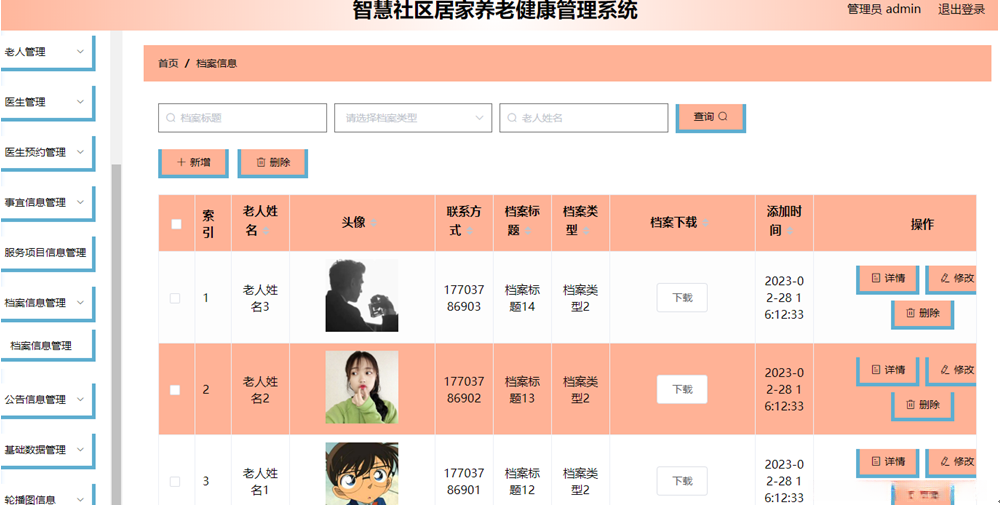This screenshot has height=509, width=1000.
Task: Click the 档案标题13 cell
Action: pyautogui.click(x=522, y=390)
